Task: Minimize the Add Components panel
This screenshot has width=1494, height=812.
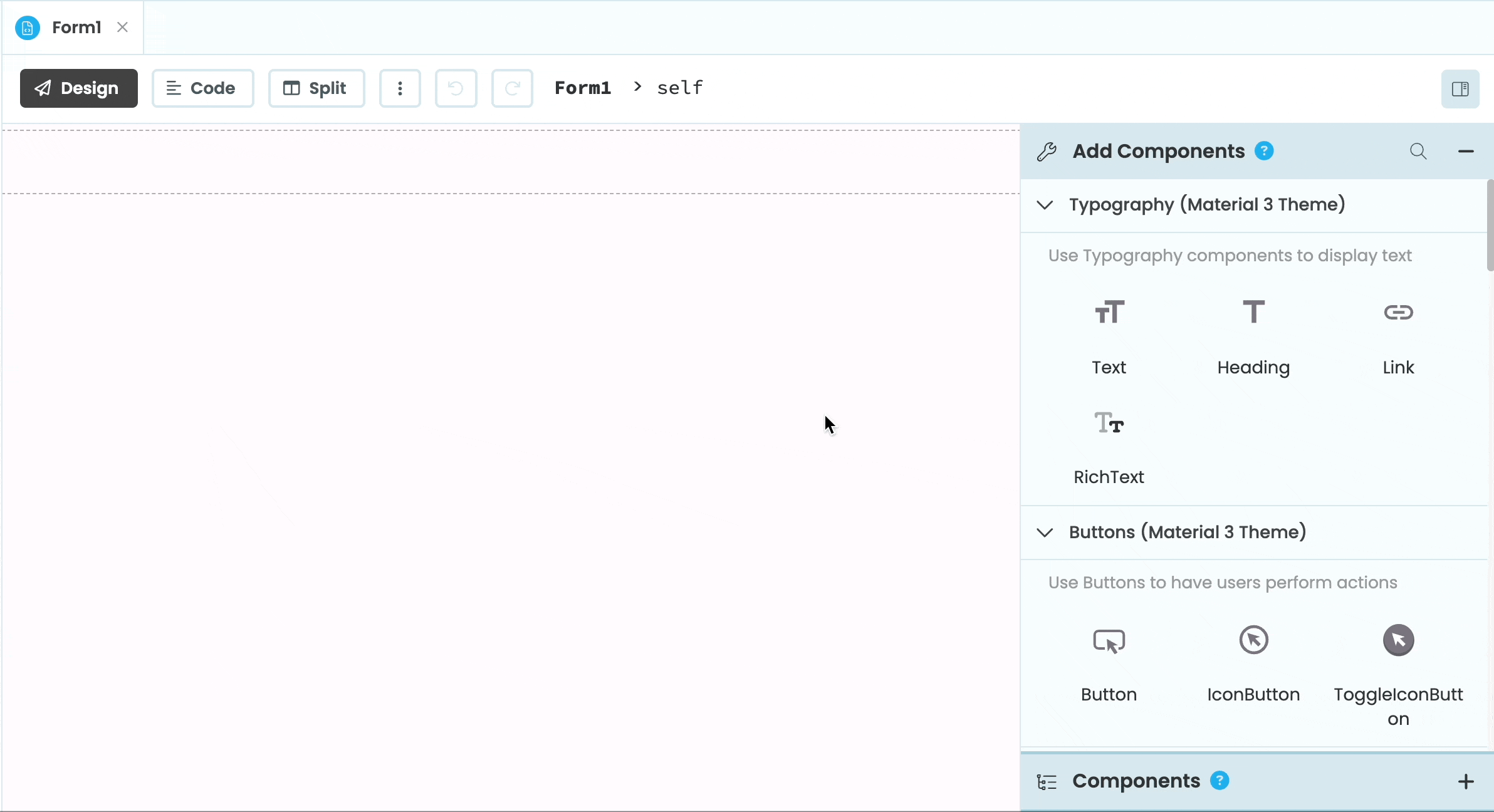Action: (x=1466, y=152)
